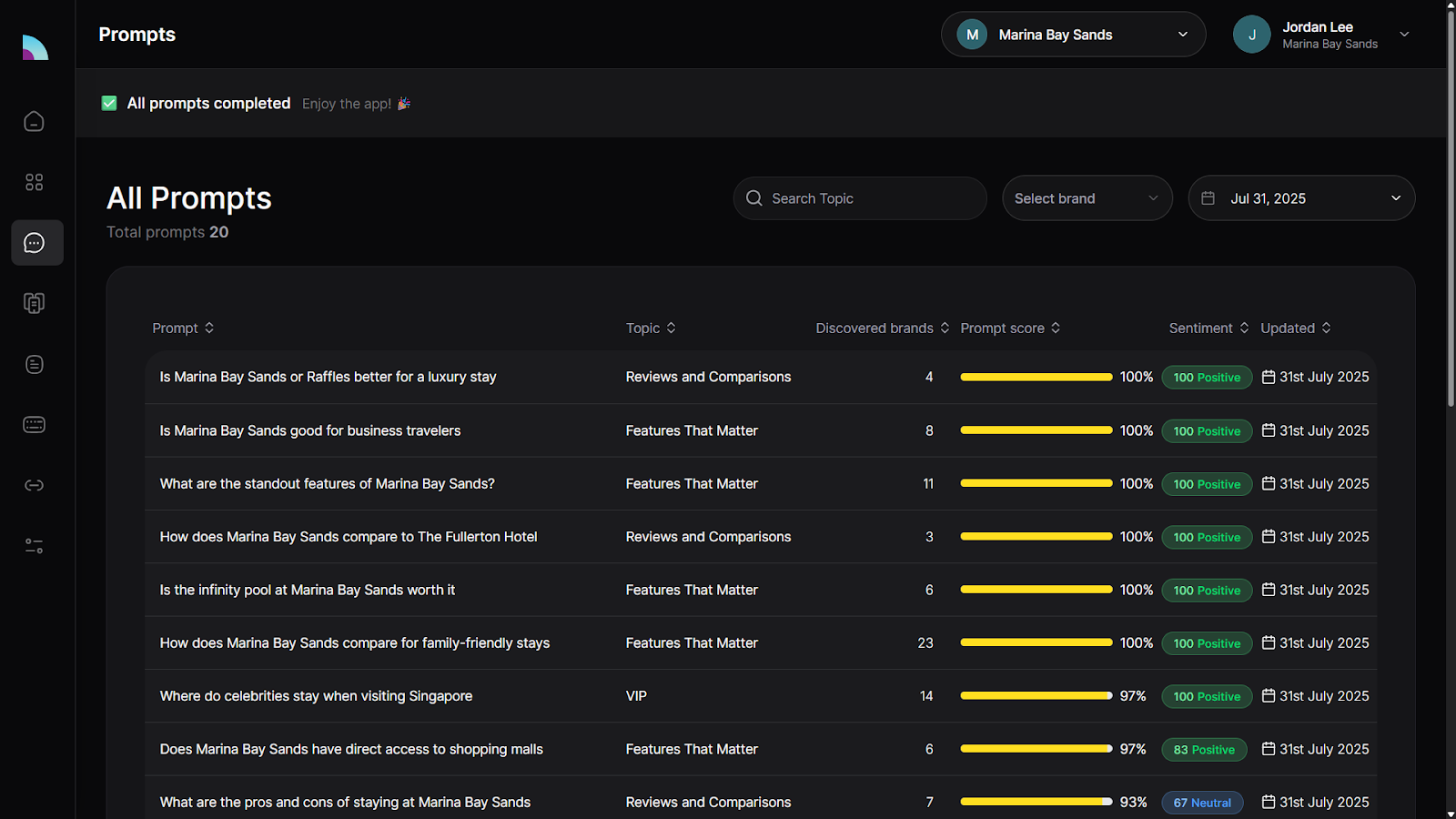Viewport: 1456px width, 819px height.
Task: Sort by the Prompt column header
Action: [x=183, y=328]
